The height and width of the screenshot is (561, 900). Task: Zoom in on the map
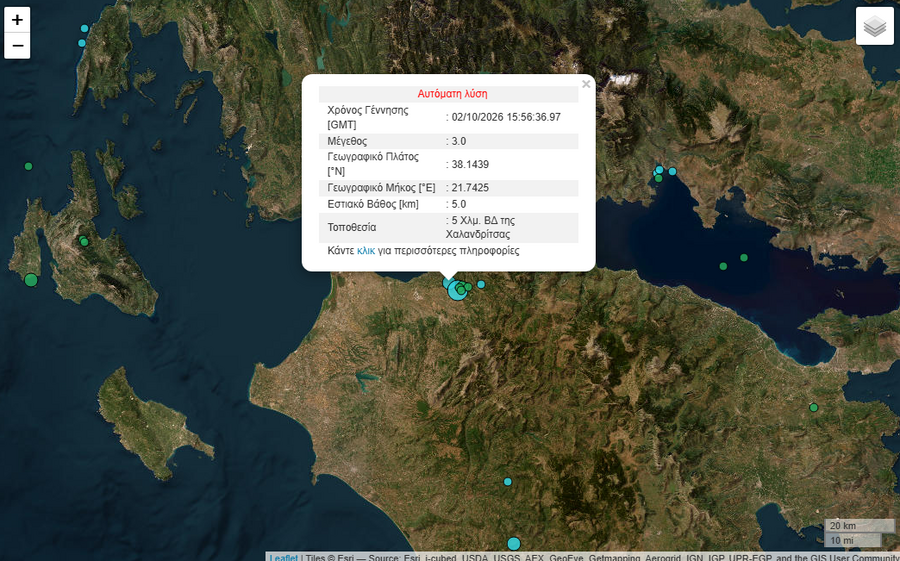coord(17,20)
